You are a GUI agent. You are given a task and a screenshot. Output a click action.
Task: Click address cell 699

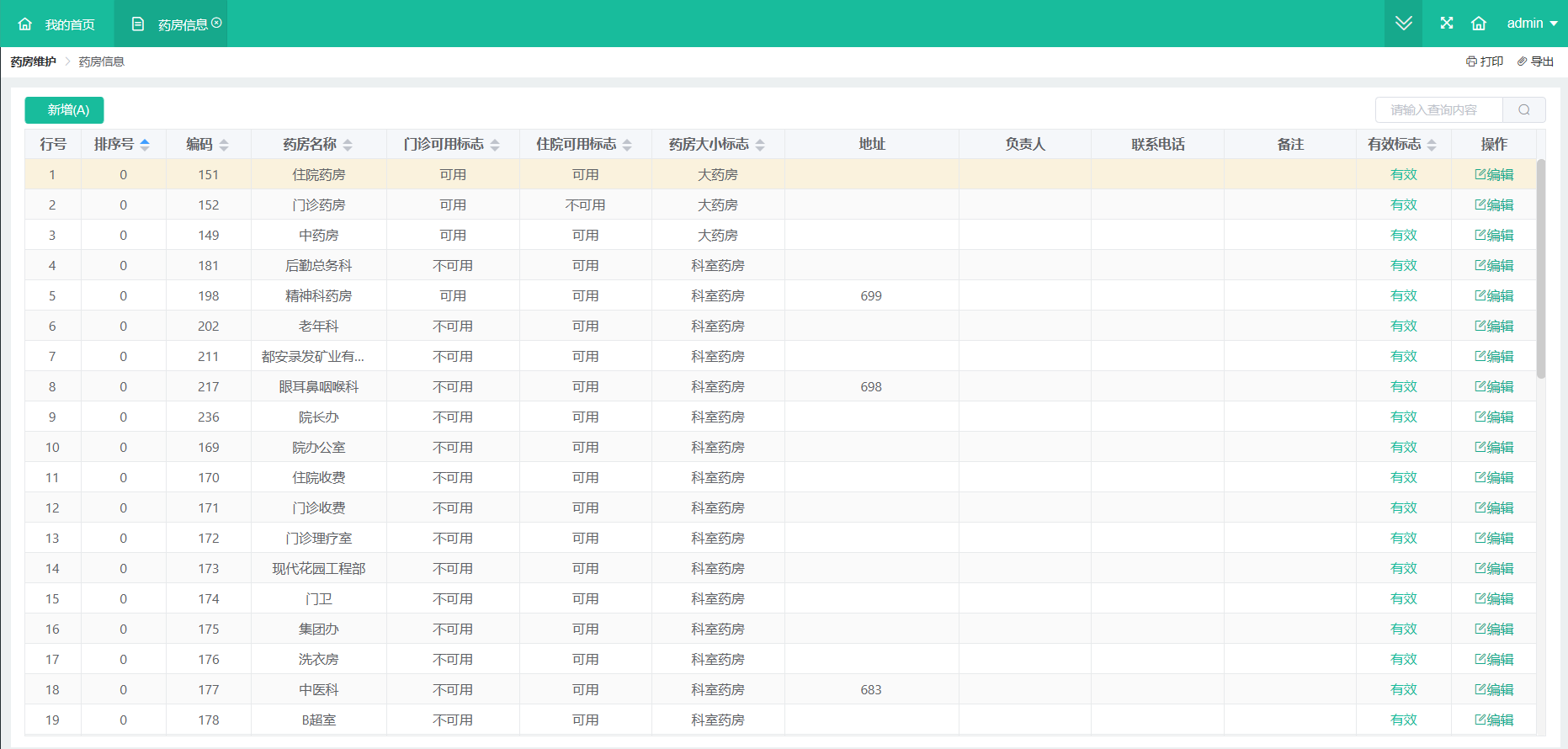pos(871,296)
